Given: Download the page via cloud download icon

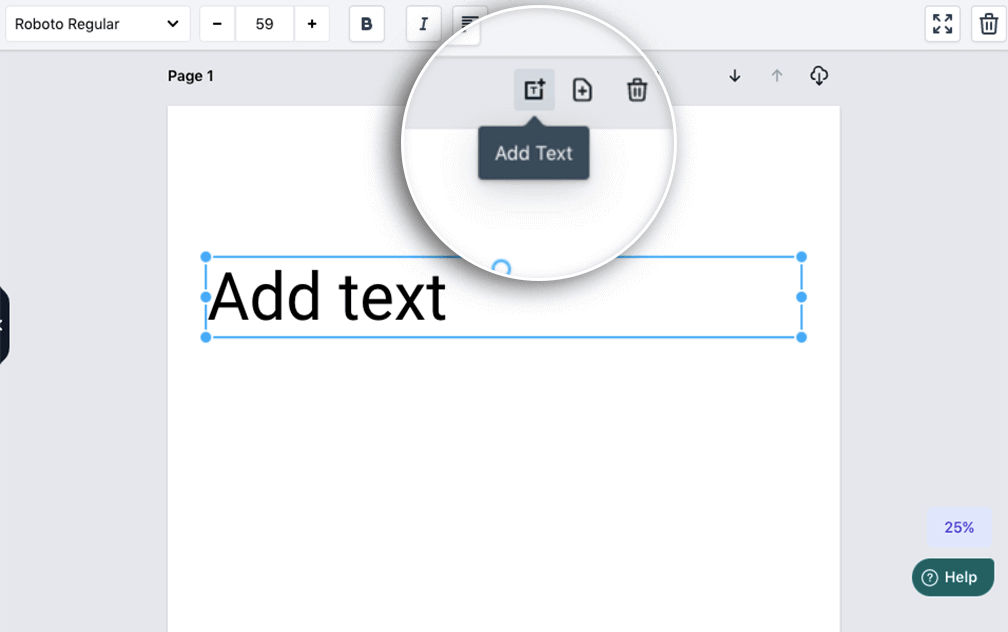Looking at the screenshot, I should click(819, 76).
